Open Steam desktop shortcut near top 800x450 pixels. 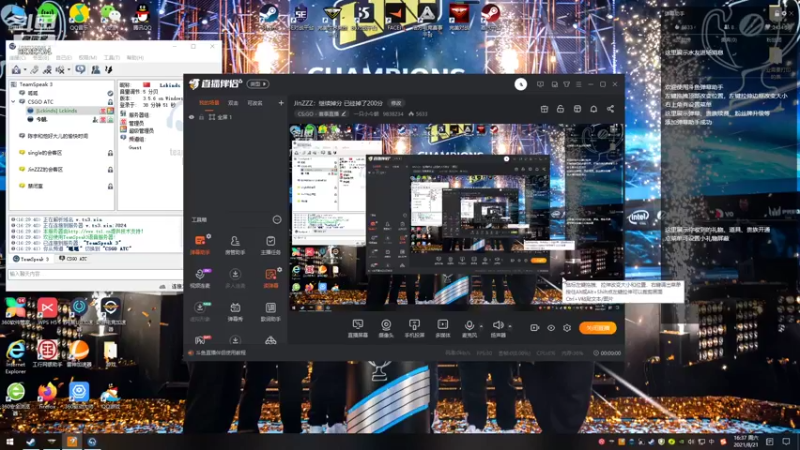coord(268,16)
